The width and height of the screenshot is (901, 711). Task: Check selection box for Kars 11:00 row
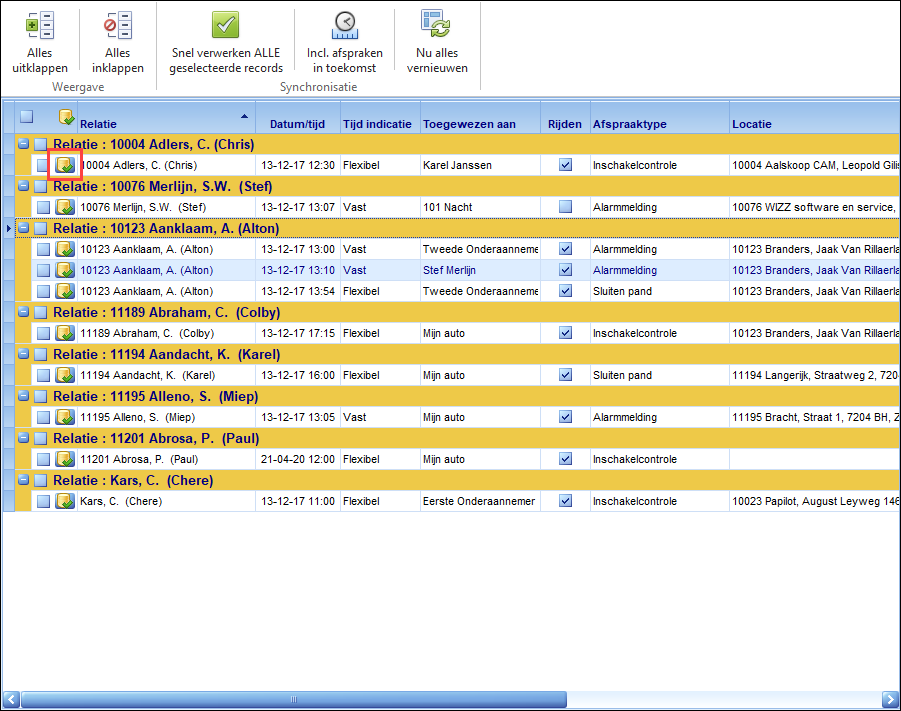(43, 501)
